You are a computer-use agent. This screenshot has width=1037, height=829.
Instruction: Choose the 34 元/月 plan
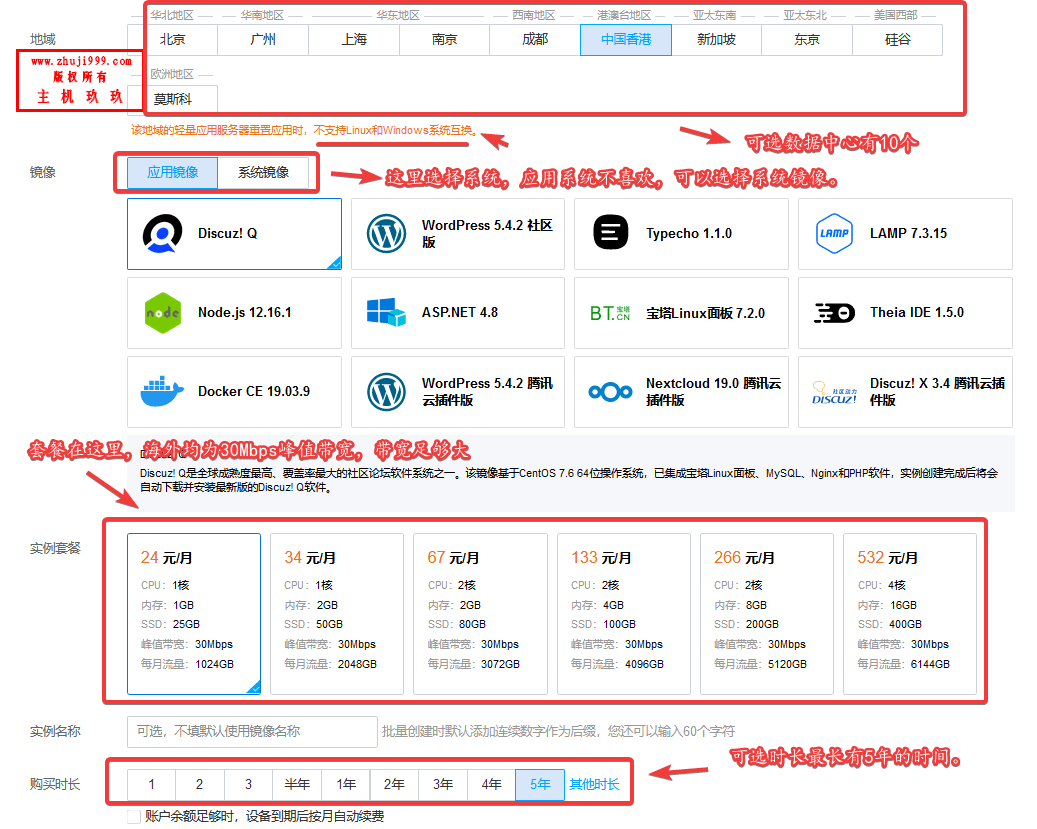337,614
